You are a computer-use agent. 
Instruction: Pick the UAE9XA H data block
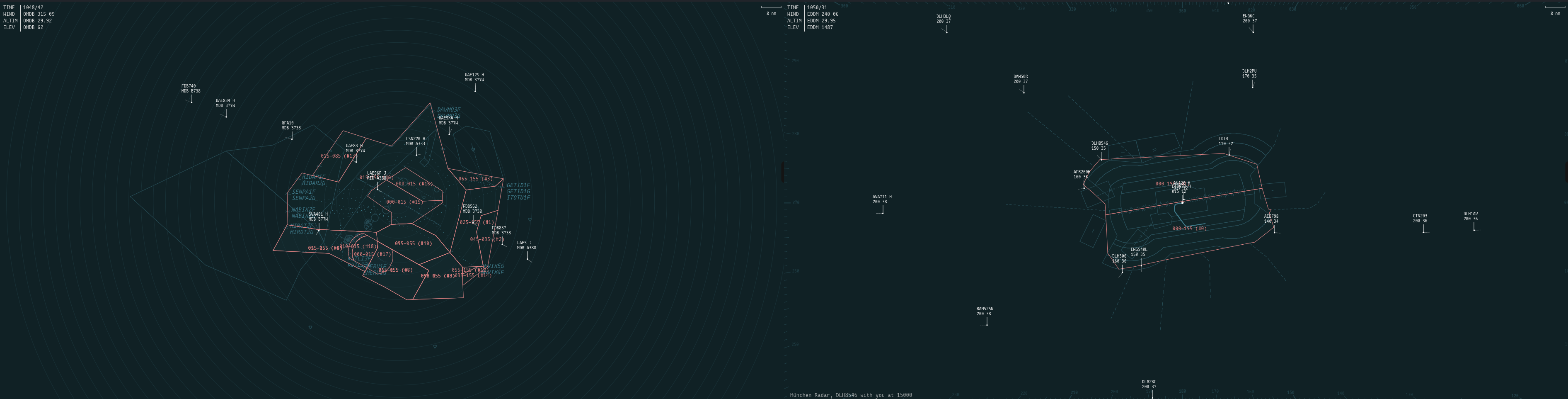[x=449, y=121]
